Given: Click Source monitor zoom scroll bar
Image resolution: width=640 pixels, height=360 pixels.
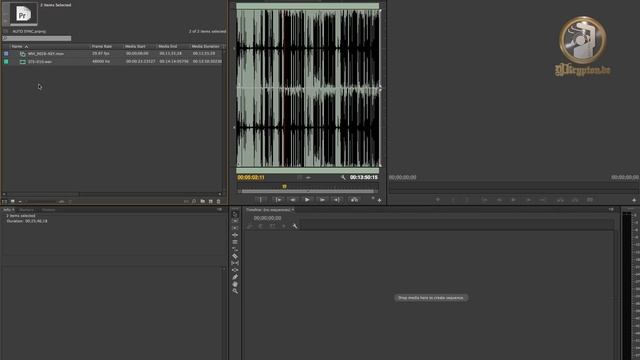Looking at the screenshot, I should pyautogui.click(x=308, y=191).
